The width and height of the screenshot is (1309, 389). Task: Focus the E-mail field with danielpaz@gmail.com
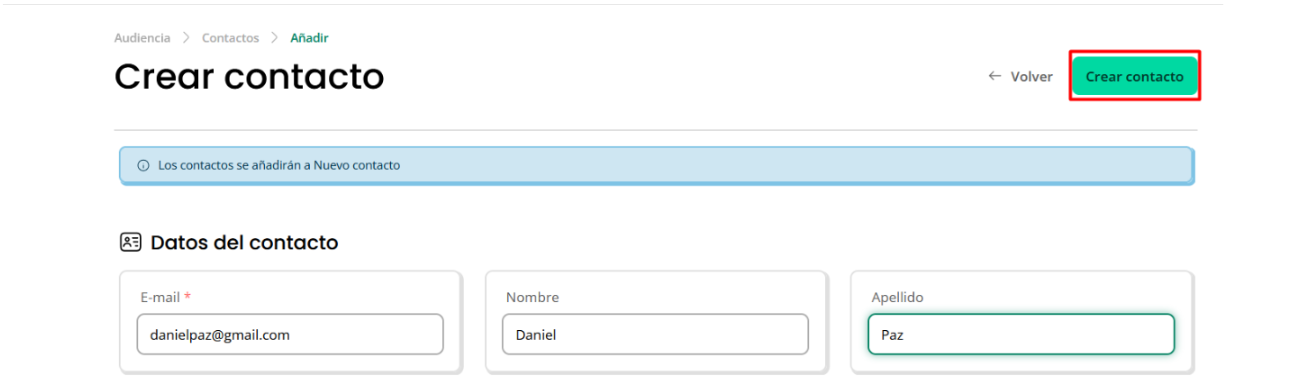pyautogui.click(x=290, y=334)
